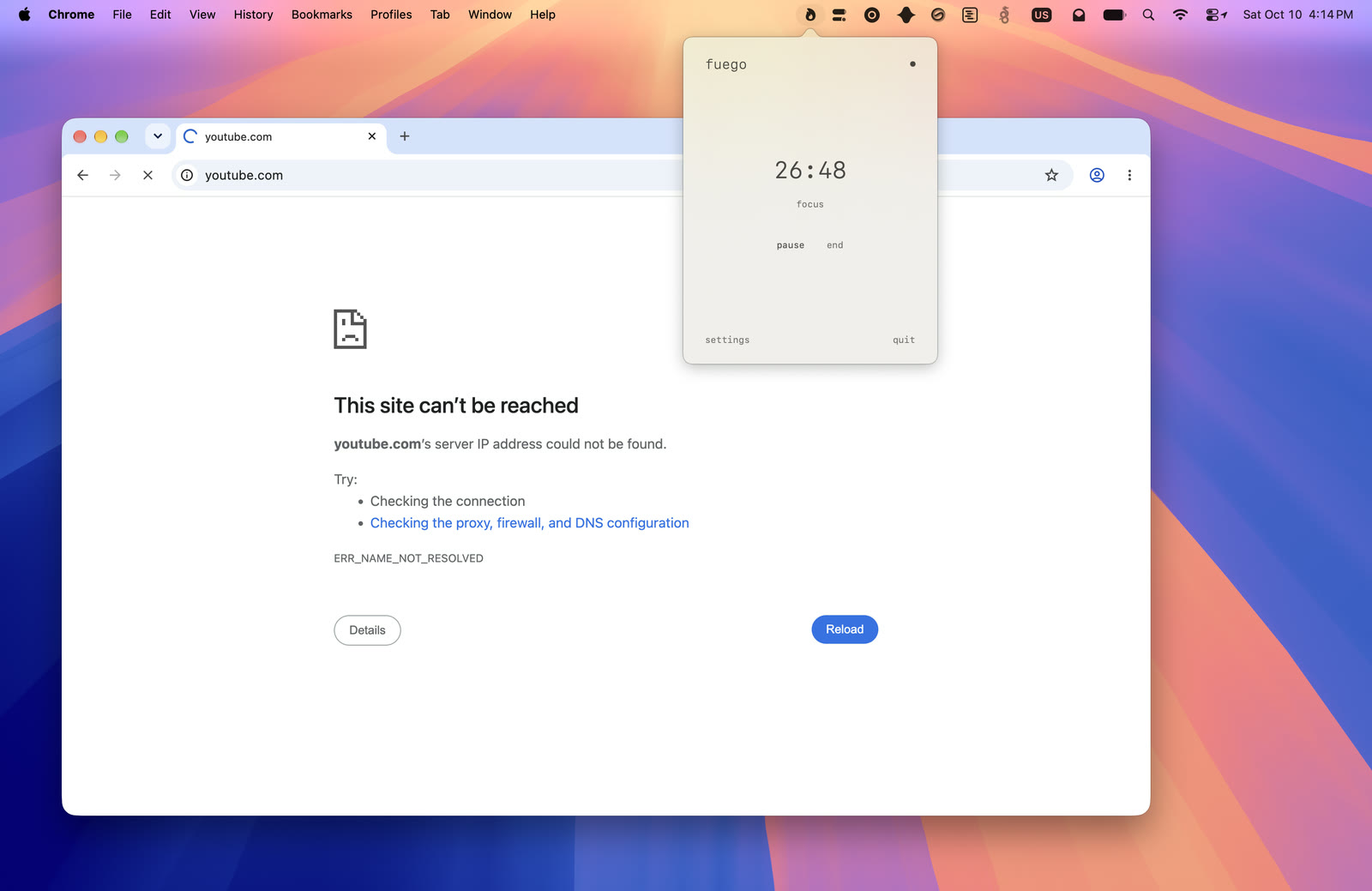This screenshot has height=891, width=1372.
Task: Open the Apple menu
Action: 24,15
